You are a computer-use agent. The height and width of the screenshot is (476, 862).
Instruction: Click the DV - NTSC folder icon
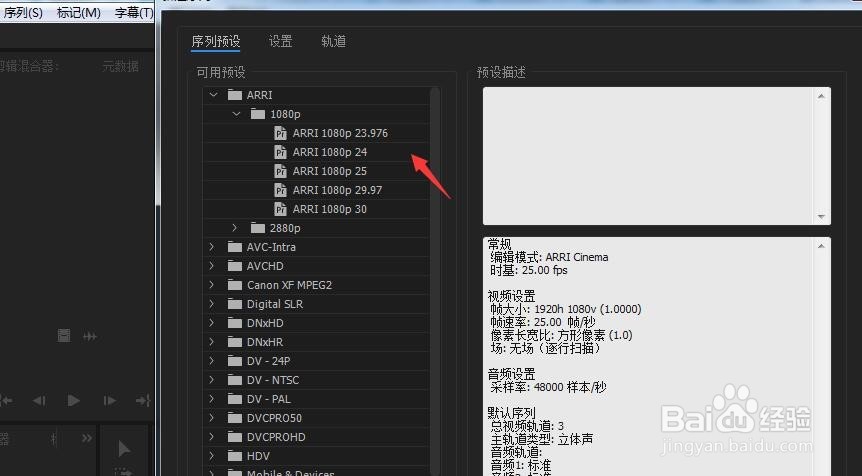coord(235,380)
